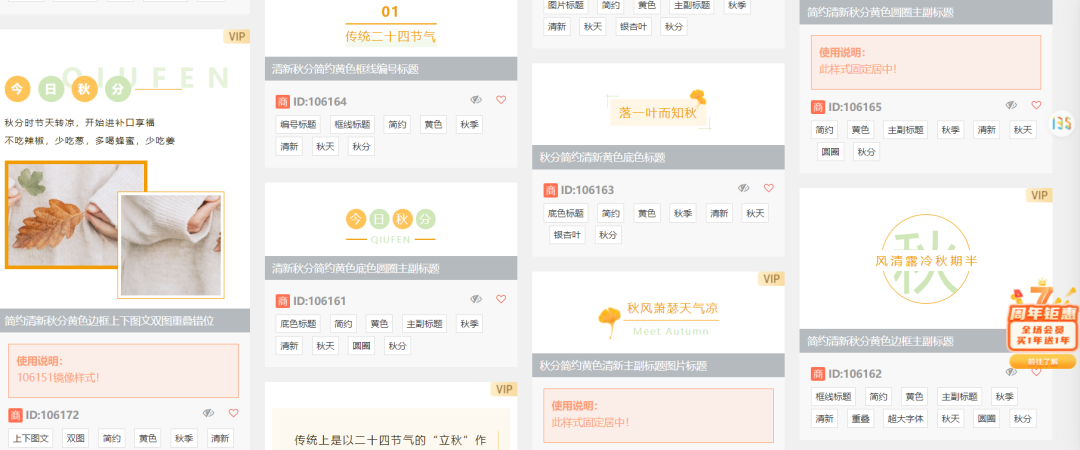Click title 清新秋分简约黄色底色圆圈主副标题
The width and height of the screenshot is (1080, 450).
[356, 269]
